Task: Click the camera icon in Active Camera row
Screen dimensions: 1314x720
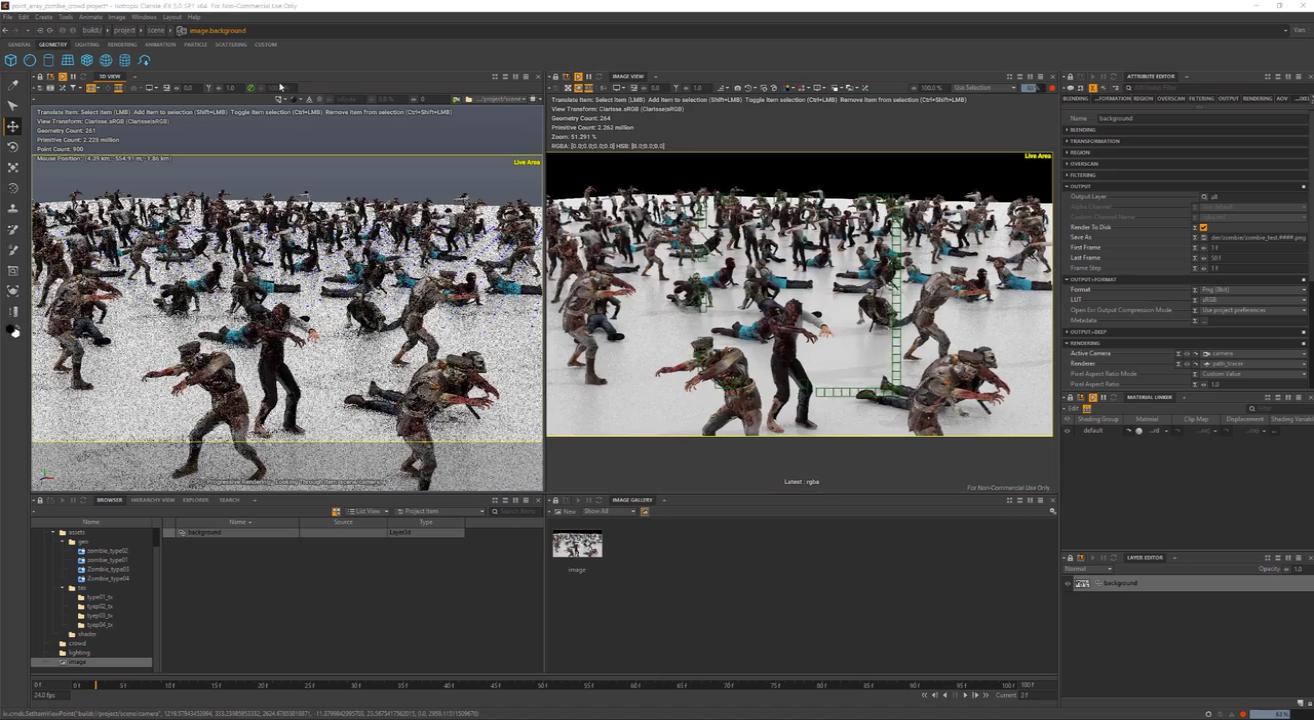Action: 1206,353
